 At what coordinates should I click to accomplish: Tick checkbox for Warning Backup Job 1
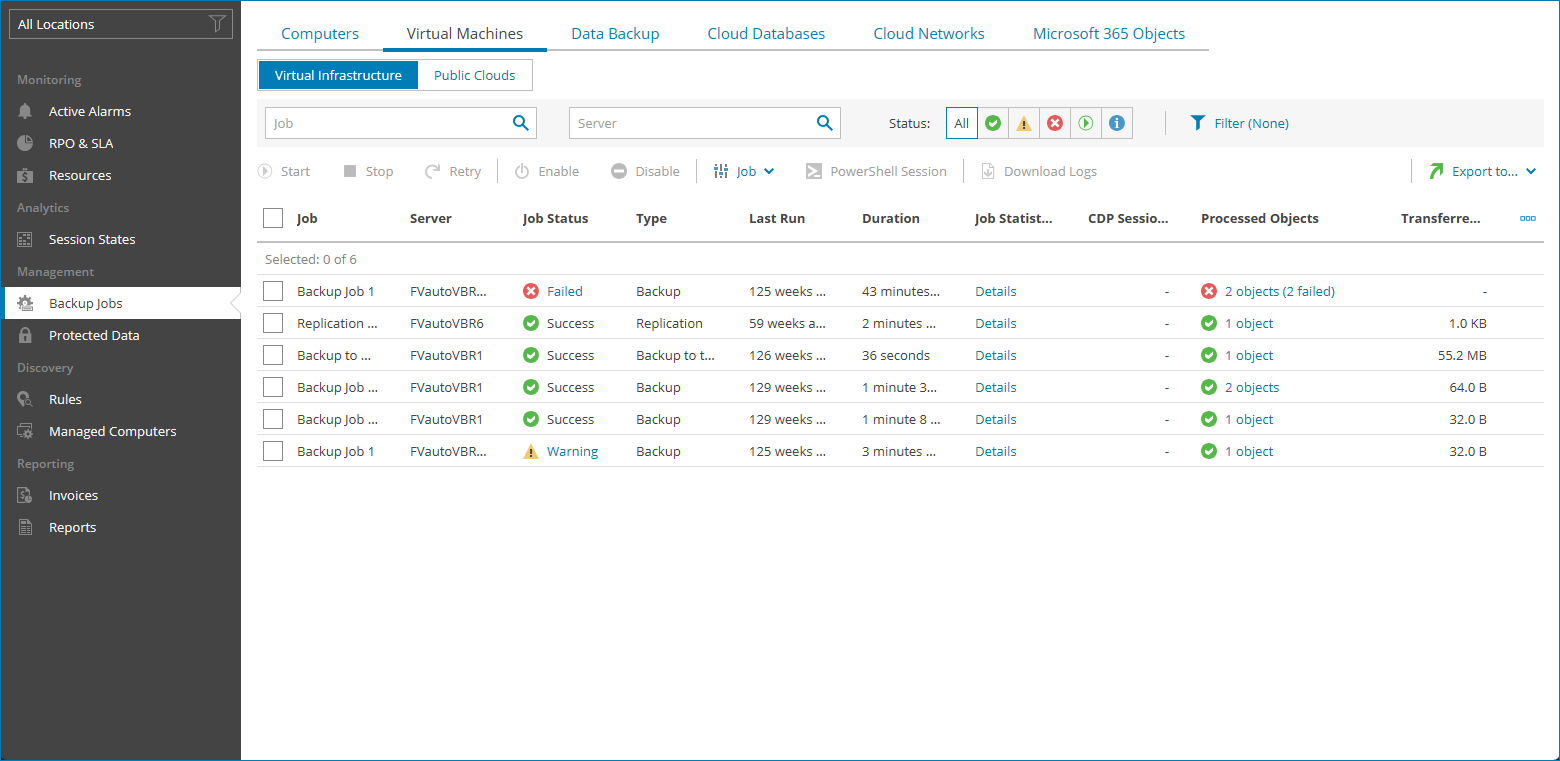coord(273,451)
